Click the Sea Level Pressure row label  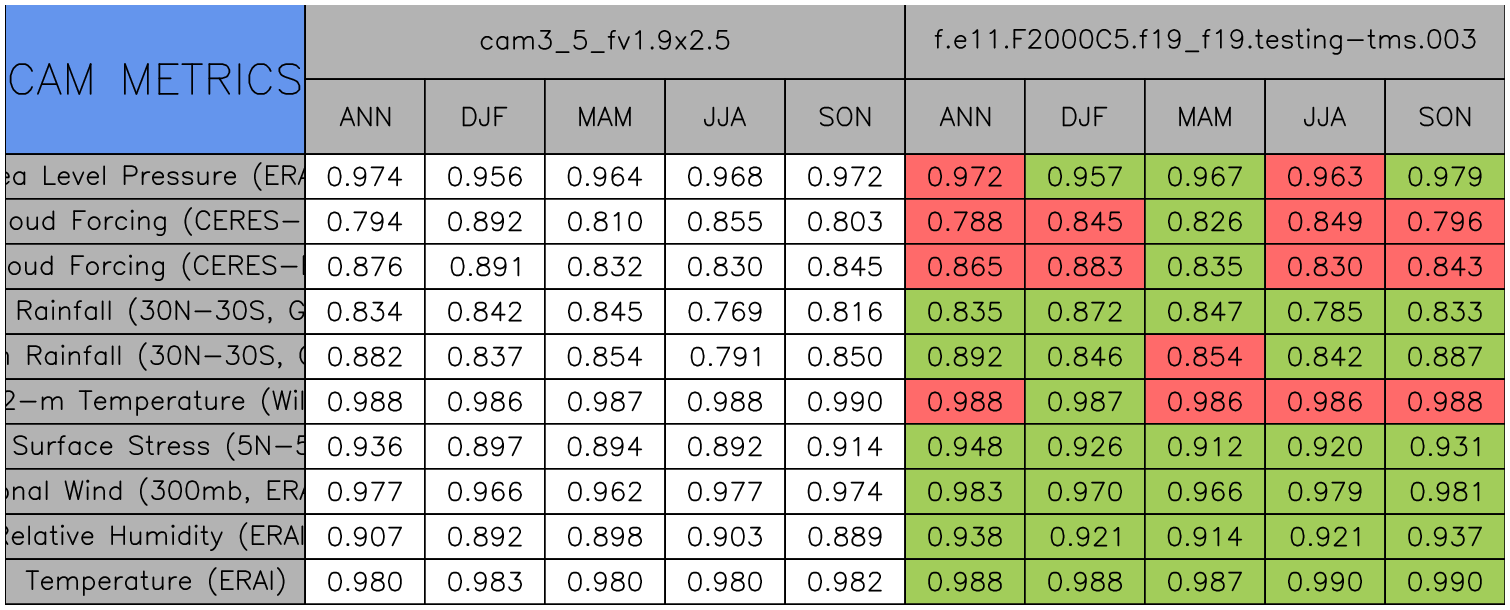point(155,177)
